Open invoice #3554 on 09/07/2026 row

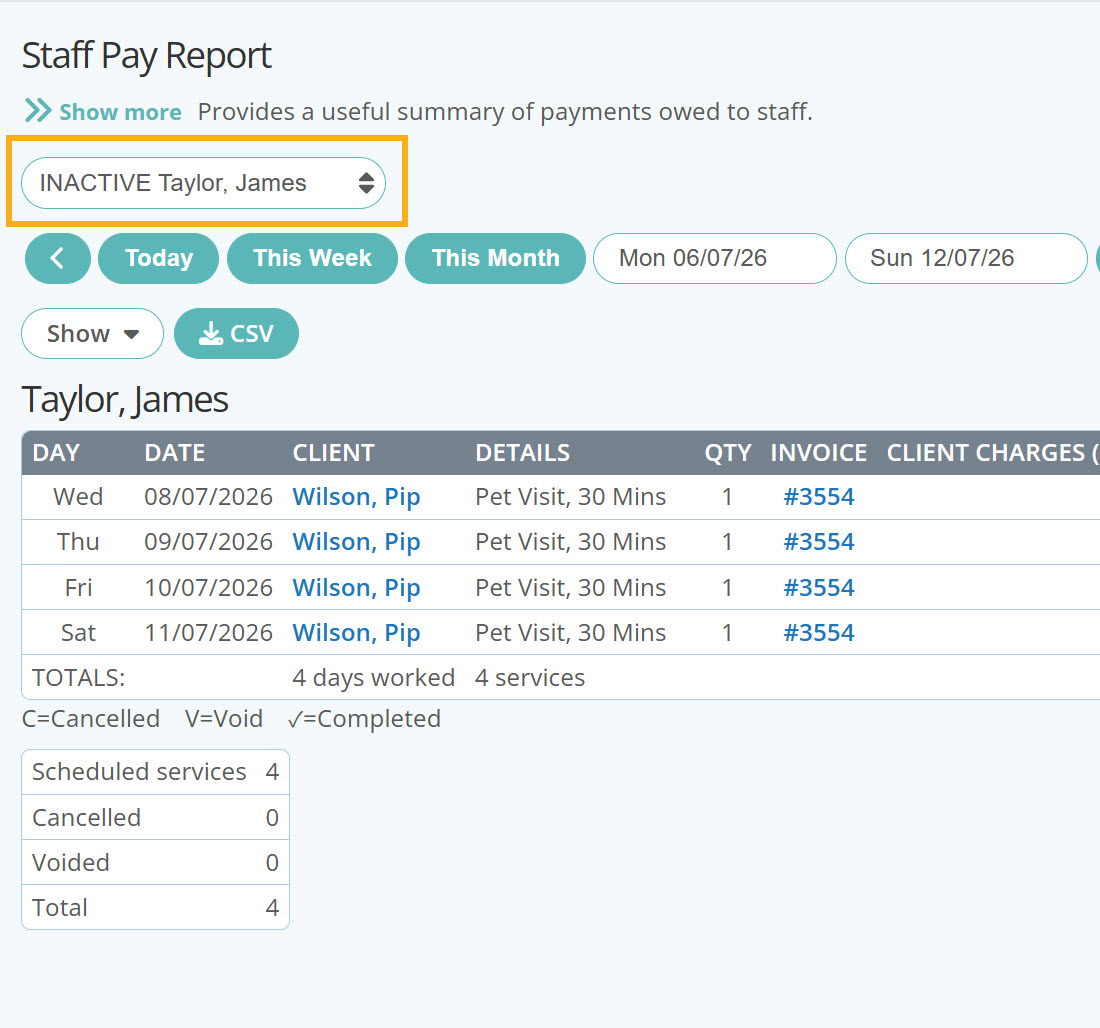click(x=819, y=542)
